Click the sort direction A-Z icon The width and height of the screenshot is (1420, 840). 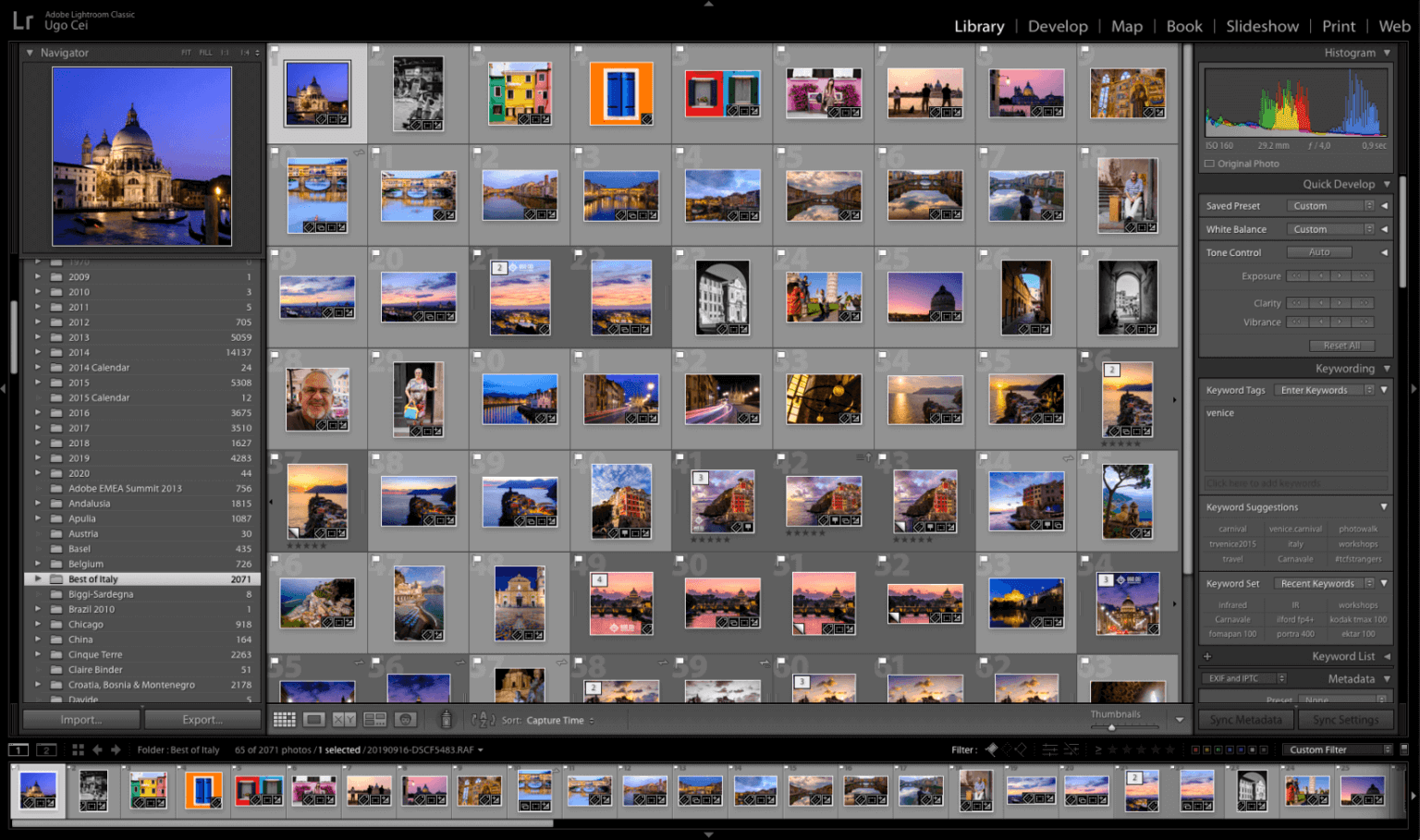(x=482, y=719)
